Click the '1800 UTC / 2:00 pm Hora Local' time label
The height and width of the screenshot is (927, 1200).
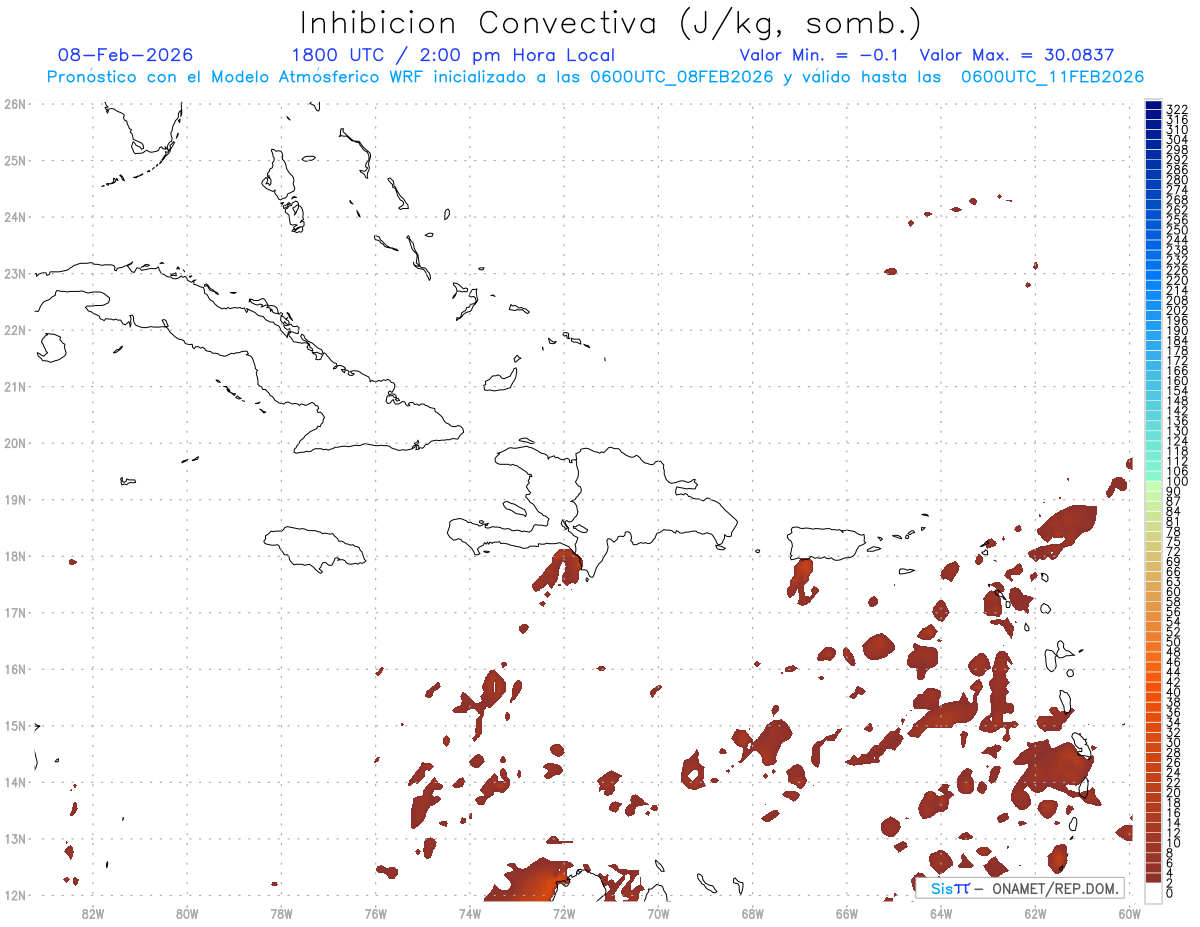pyautogui.click(x=453, y=55)
